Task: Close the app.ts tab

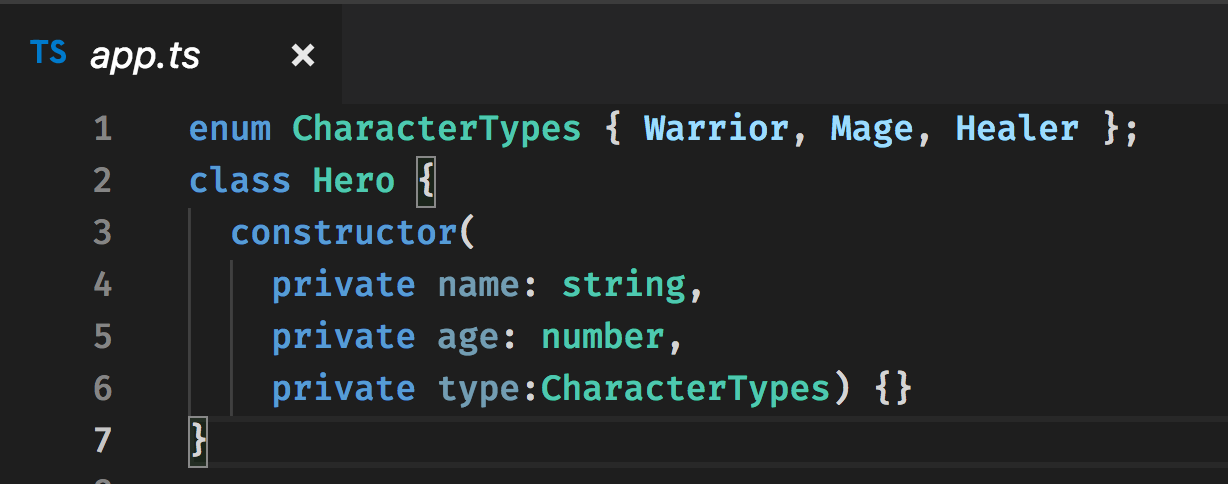Action: (302, 56)
